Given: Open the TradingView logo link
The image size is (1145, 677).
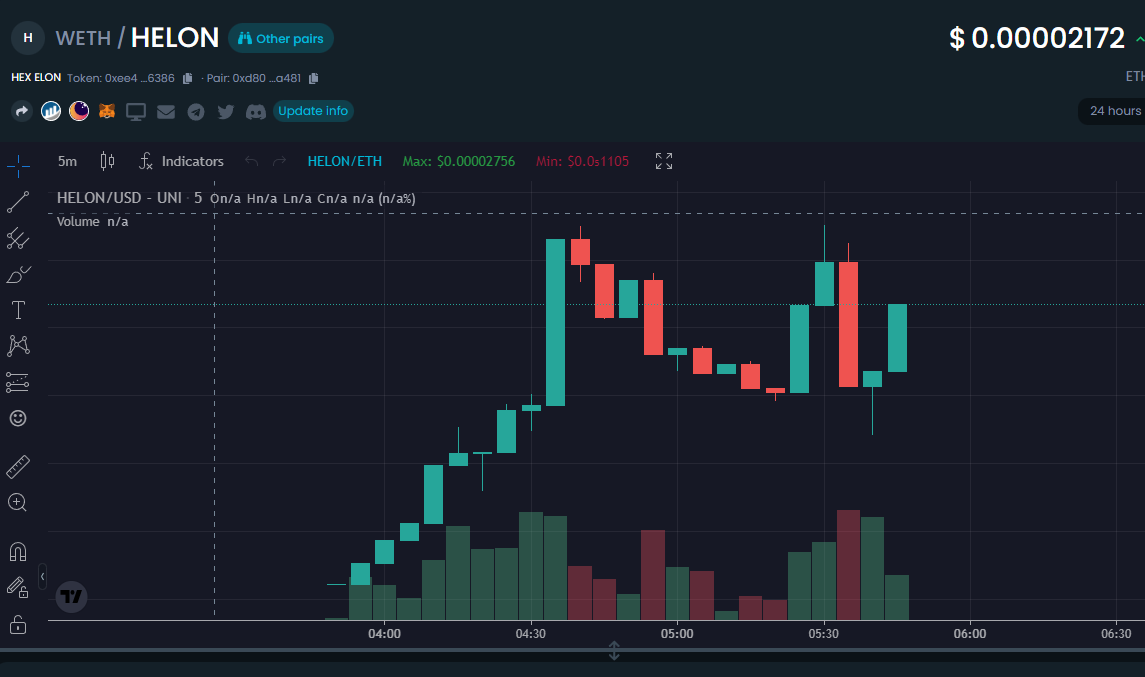Looking at the screenshot, I should [x=72, y=597].
